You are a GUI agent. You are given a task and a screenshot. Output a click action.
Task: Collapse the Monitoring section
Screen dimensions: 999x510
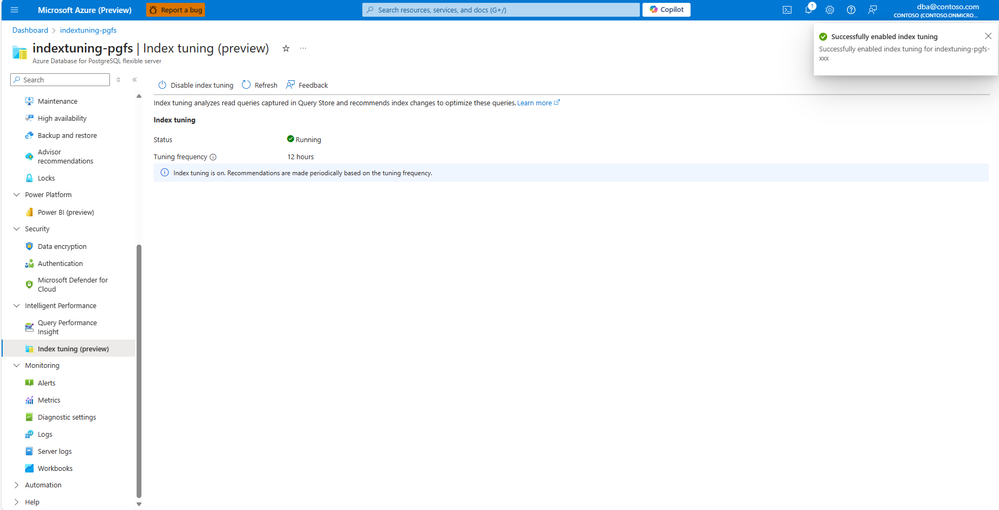point(17,365)
